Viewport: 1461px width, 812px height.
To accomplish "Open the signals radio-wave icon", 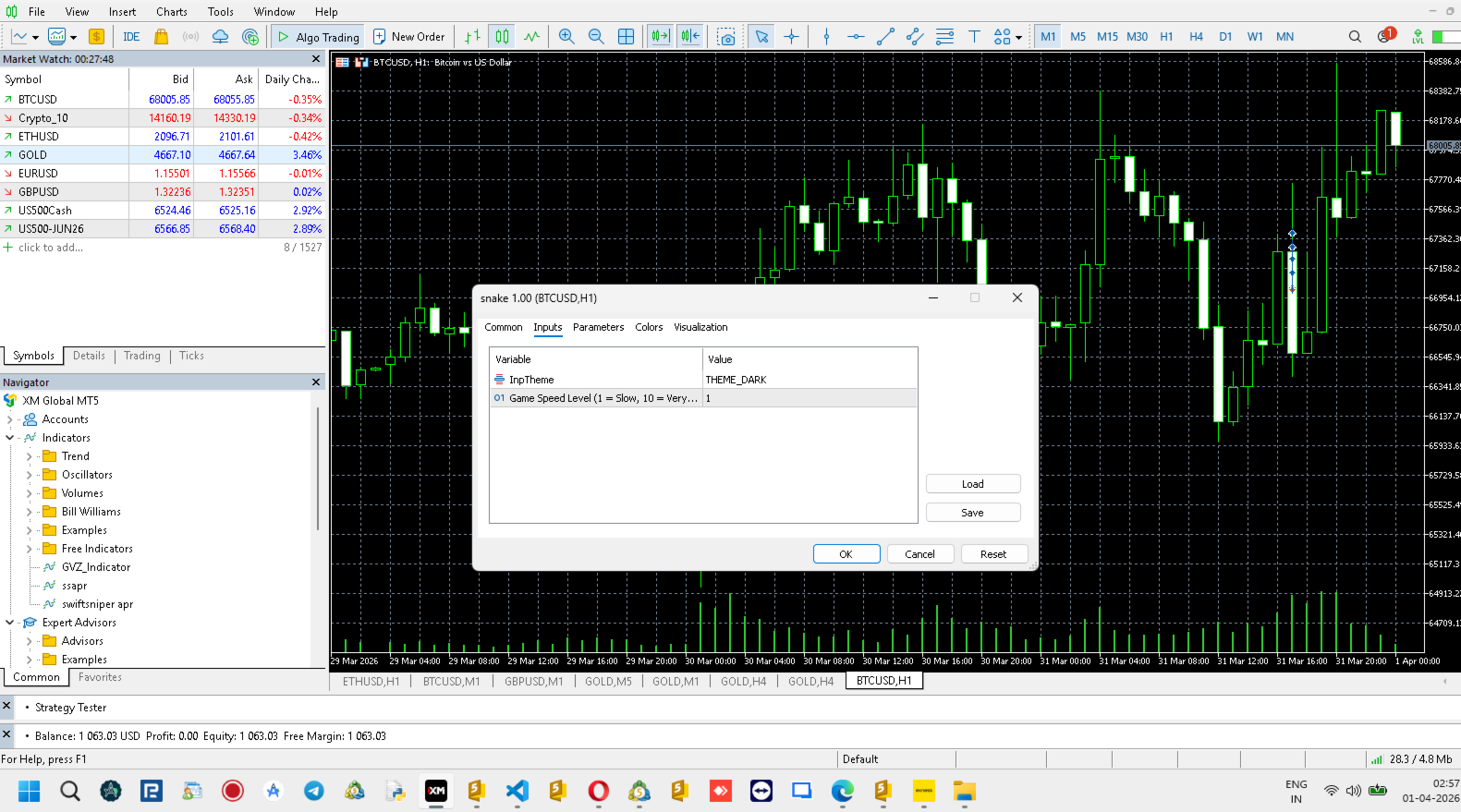I will pos(190,37).
